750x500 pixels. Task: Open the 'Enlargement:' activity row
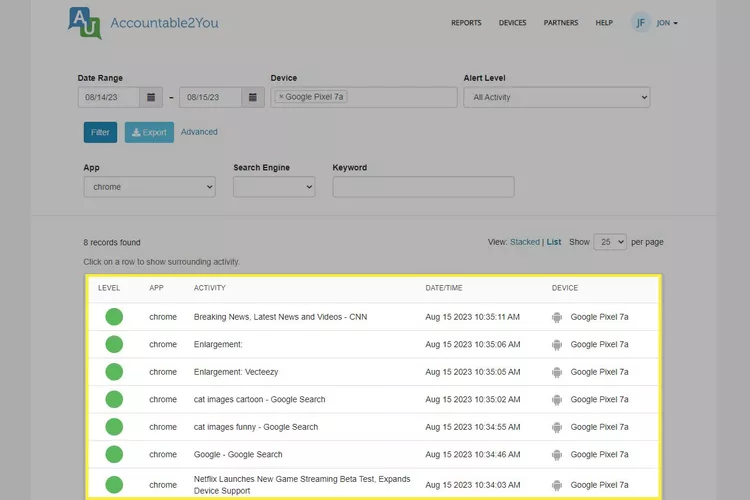374,344
